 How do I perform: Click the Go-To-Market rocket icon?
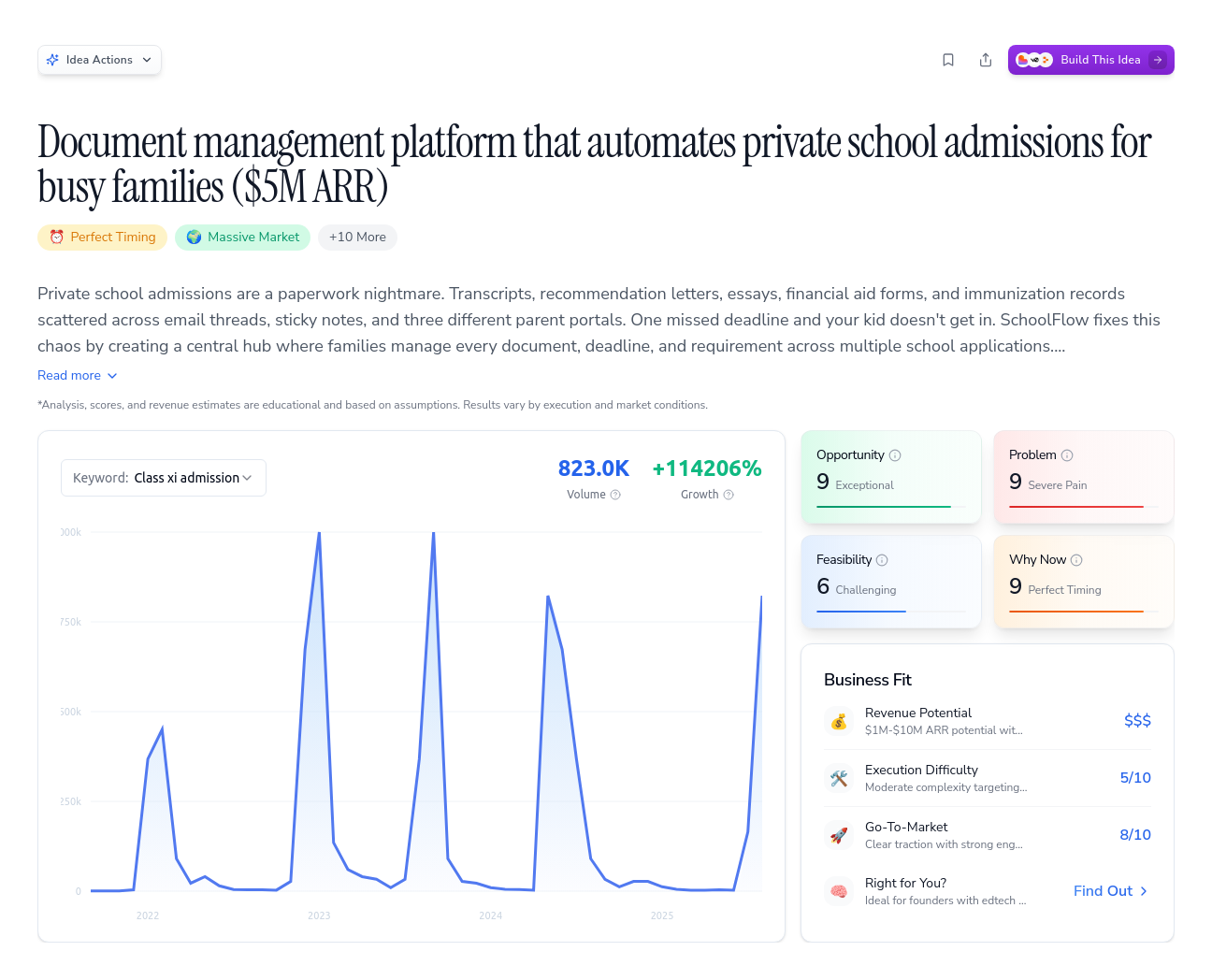[x=839, y=835]
